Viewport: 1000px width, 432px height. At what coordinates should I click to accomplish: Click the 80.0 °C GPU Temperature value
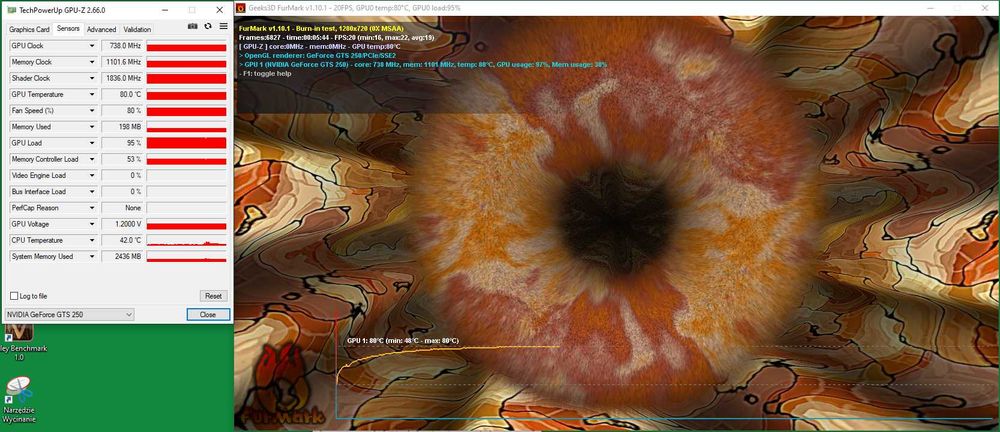pyautogui.click(x=122, y=94)
